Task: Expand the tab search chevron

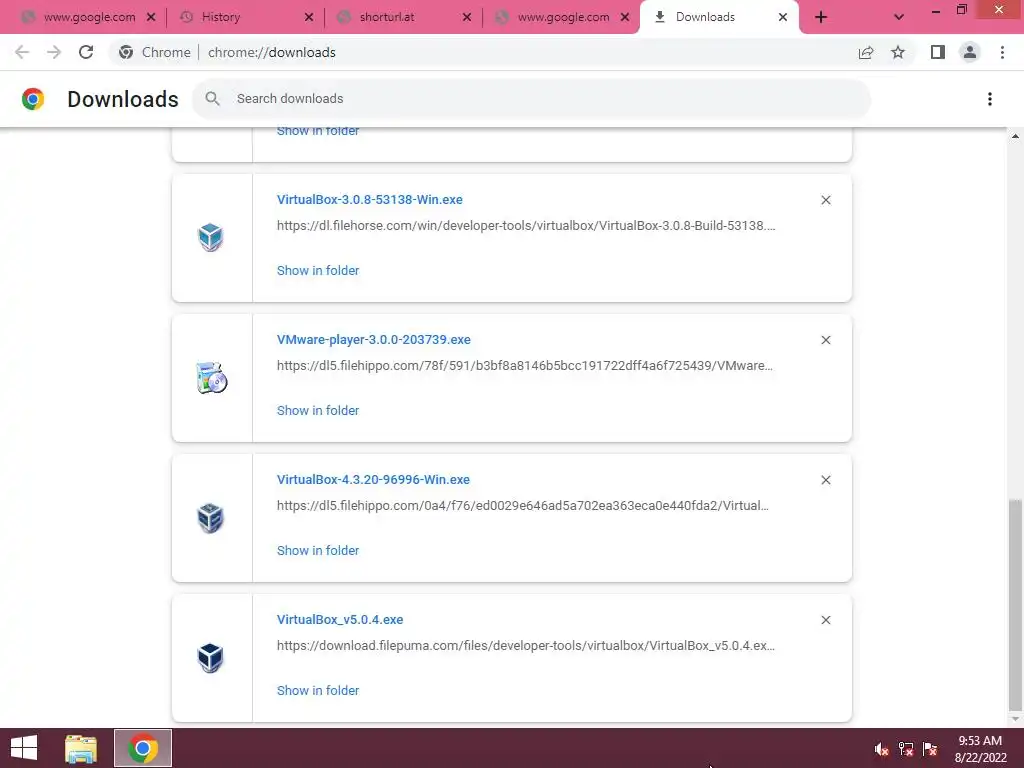Action: (x=899, y=18)
